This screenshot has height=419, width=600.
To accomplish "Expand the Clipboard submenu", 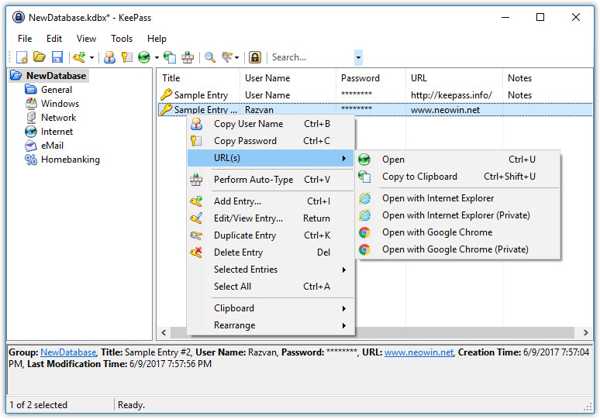I will 271,308.
